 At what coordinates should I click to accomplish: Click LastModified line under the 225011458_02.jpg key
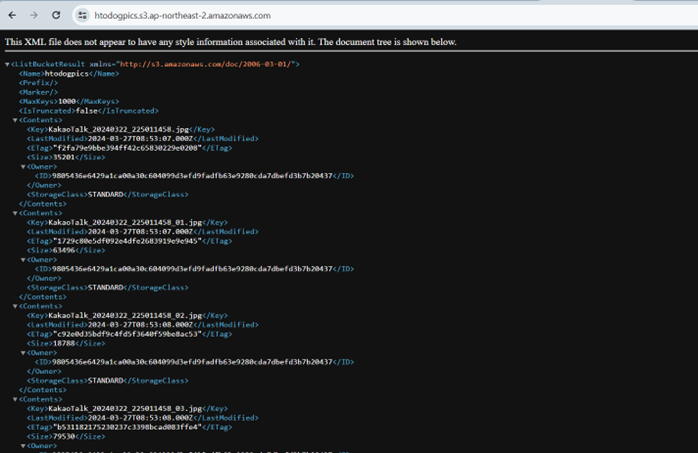(142, 325)
